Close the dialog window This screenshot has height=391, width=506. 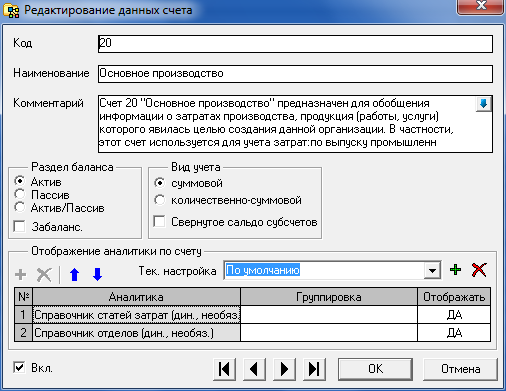click(x=480, y=6)
